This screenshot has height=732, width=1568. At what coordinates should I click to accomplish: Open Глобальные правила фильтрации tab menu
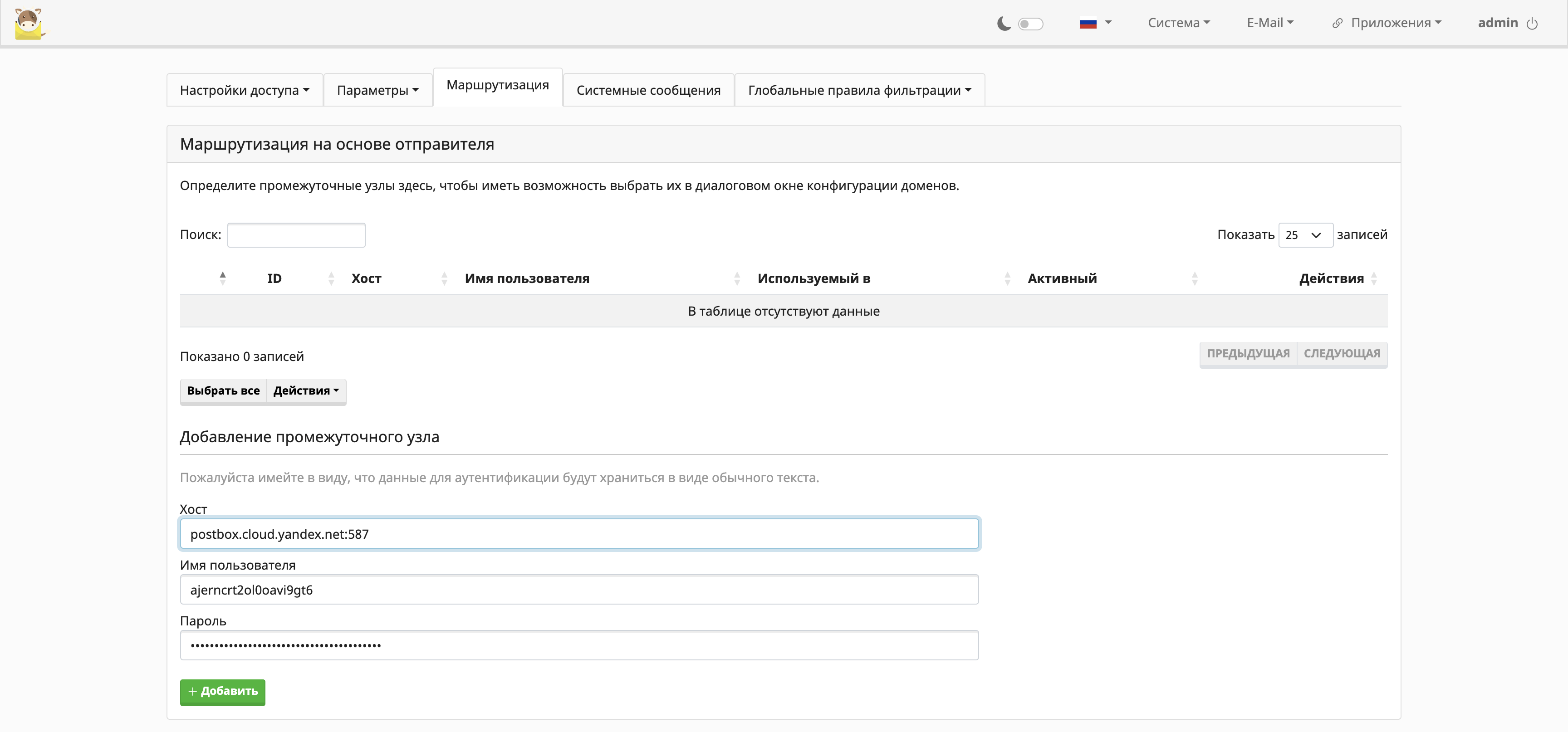click(859, 90)
